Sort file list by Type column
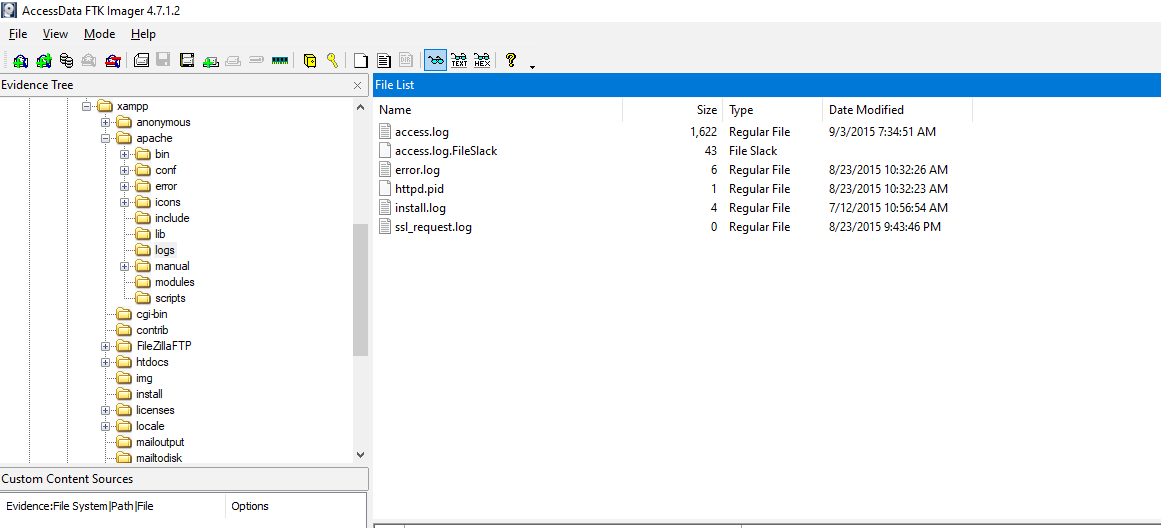This screenshot has width=1161, height=528. click(x=772, y=110)
